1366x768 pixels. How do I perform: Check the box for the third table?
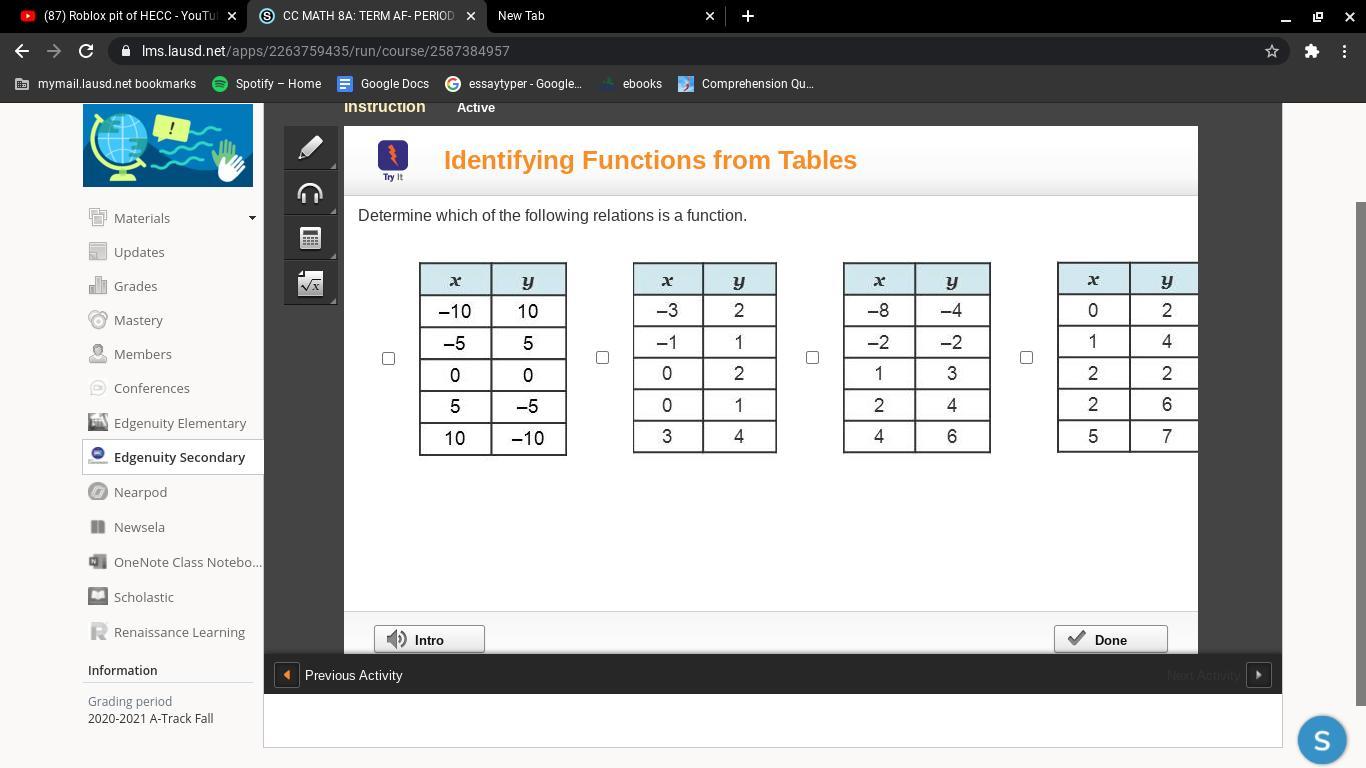[x=812, y=357]
